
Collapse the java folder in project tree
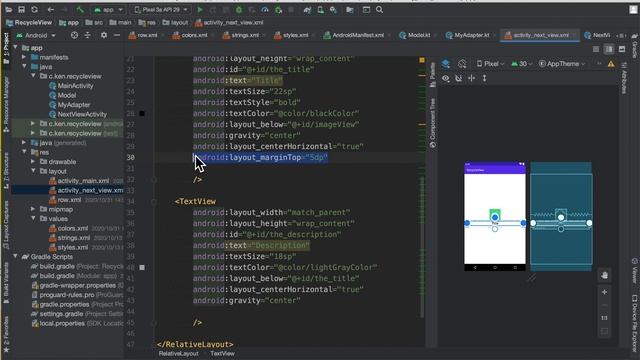(x=24, y=66)
